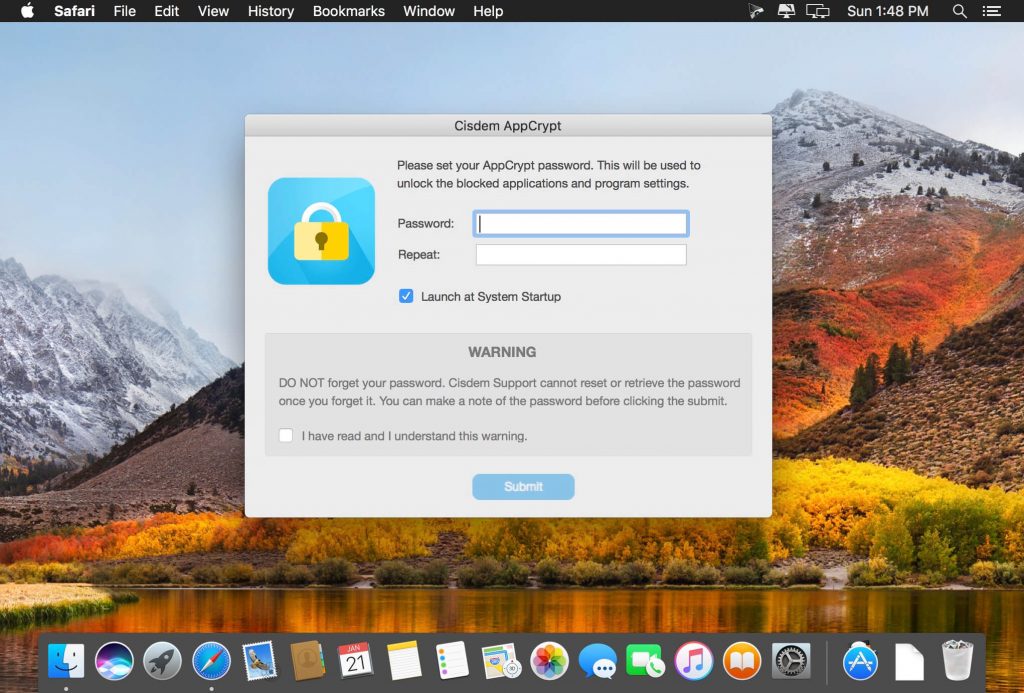This screenshot has height=693, width=1024.
Task: Open Mail from the Dock
Action: (257, 660)
